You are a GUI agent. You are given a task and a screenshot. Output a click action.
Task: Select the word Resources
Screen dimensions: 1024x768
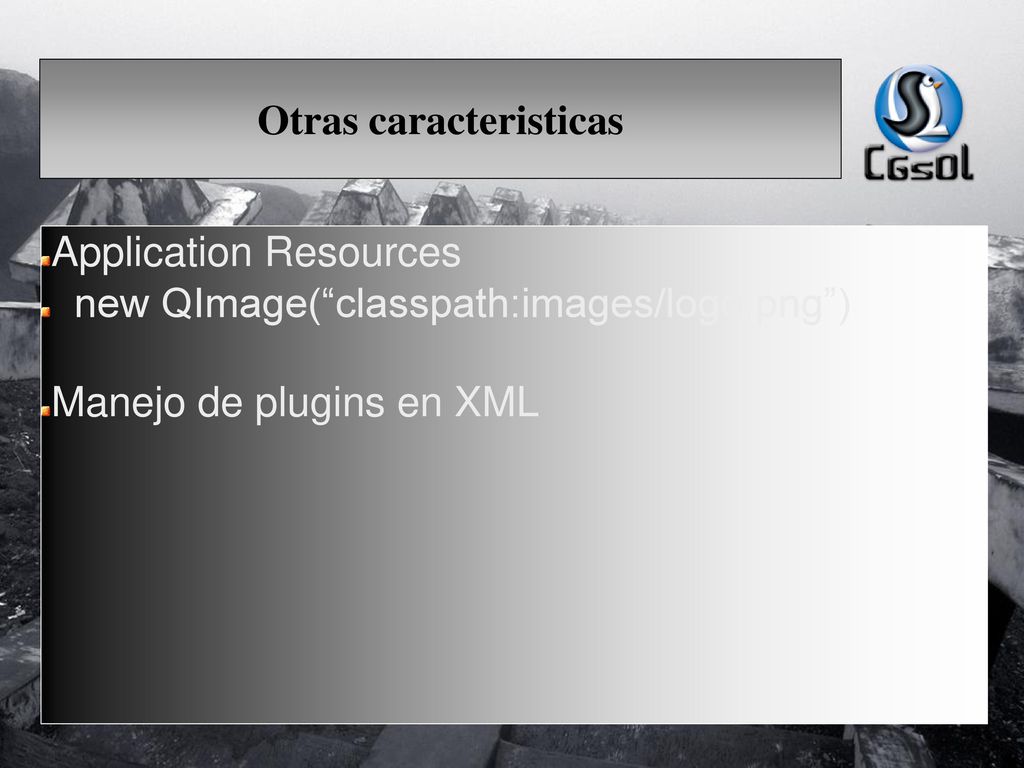click(x=363, y=253)
